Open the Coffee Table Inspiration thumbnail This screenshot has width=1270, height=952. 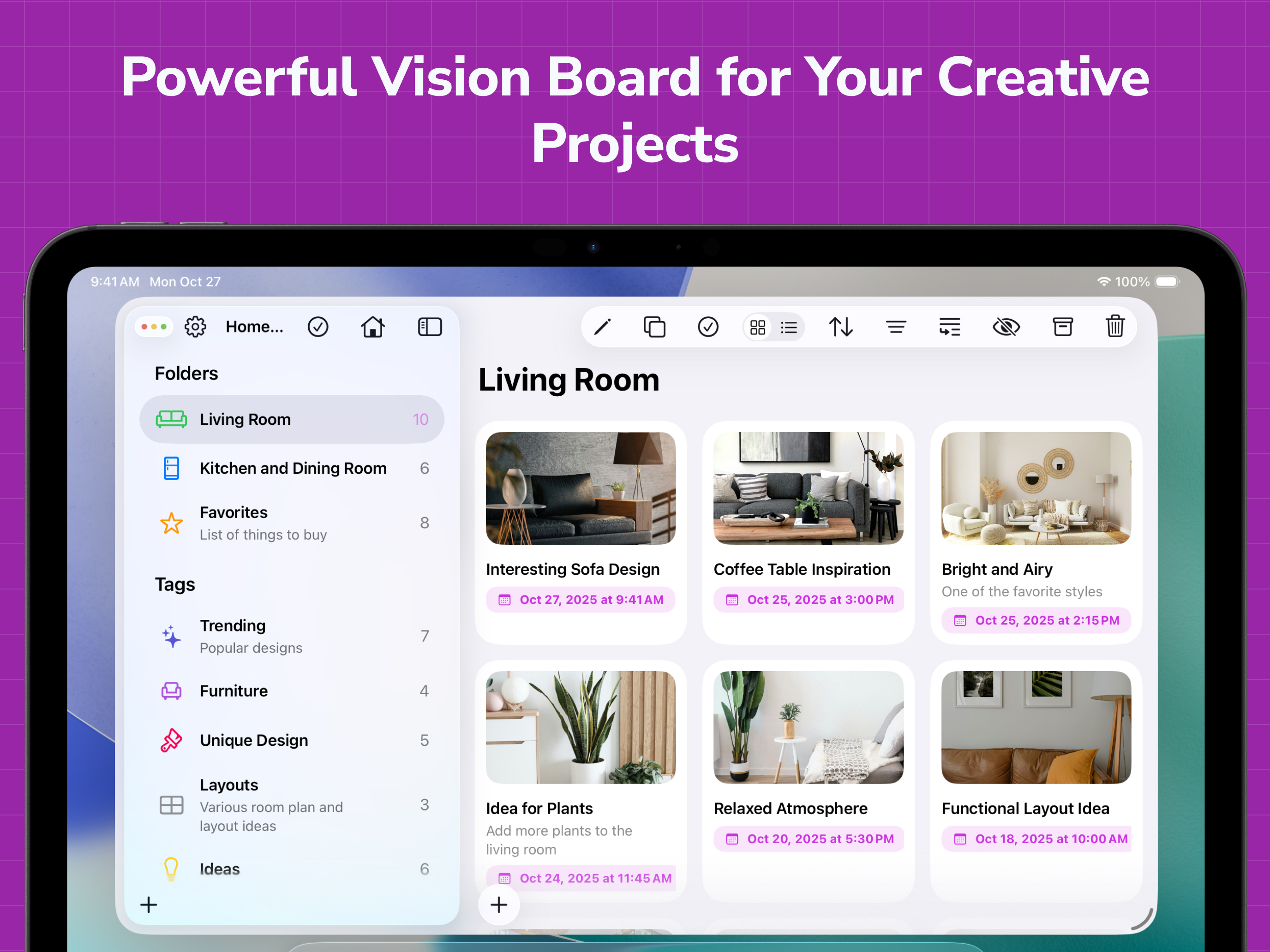[809, 488]
